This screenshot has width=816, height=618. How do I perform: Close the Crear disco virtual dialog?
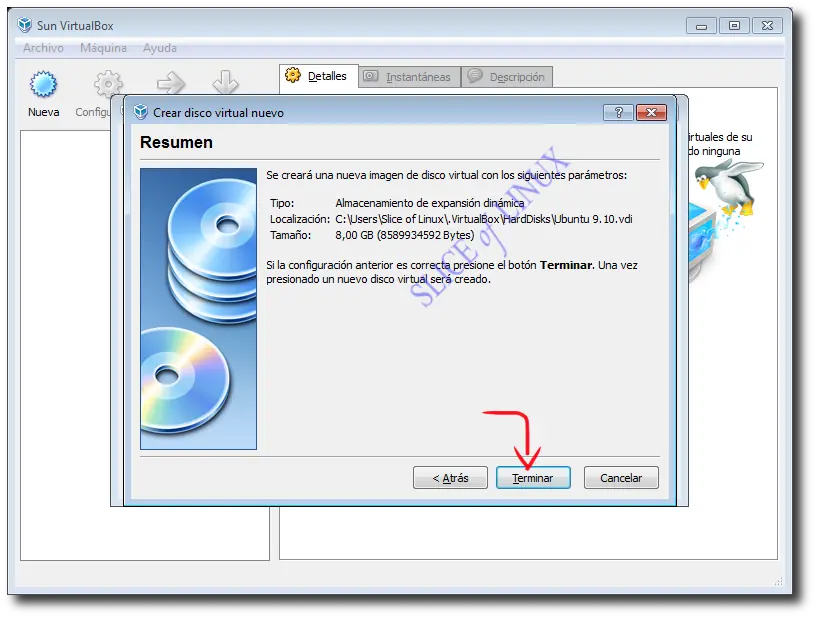tap(651, 112)
